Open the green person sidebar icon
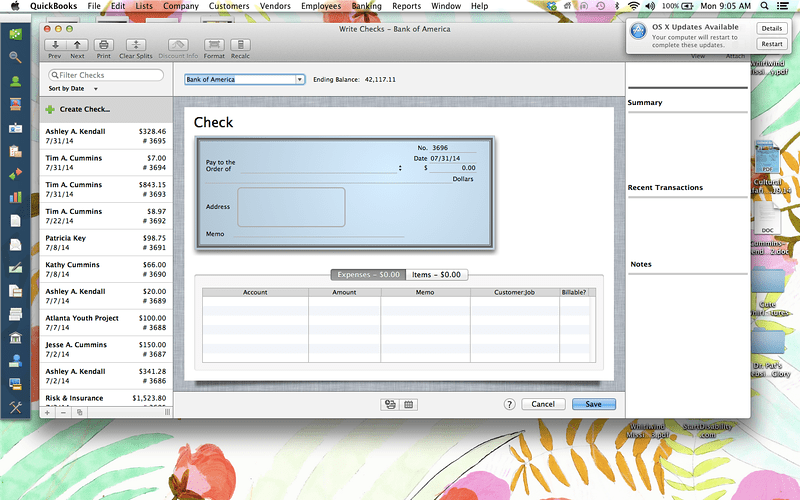The width and height of the screenshot is (800, 500). [15, 81]
